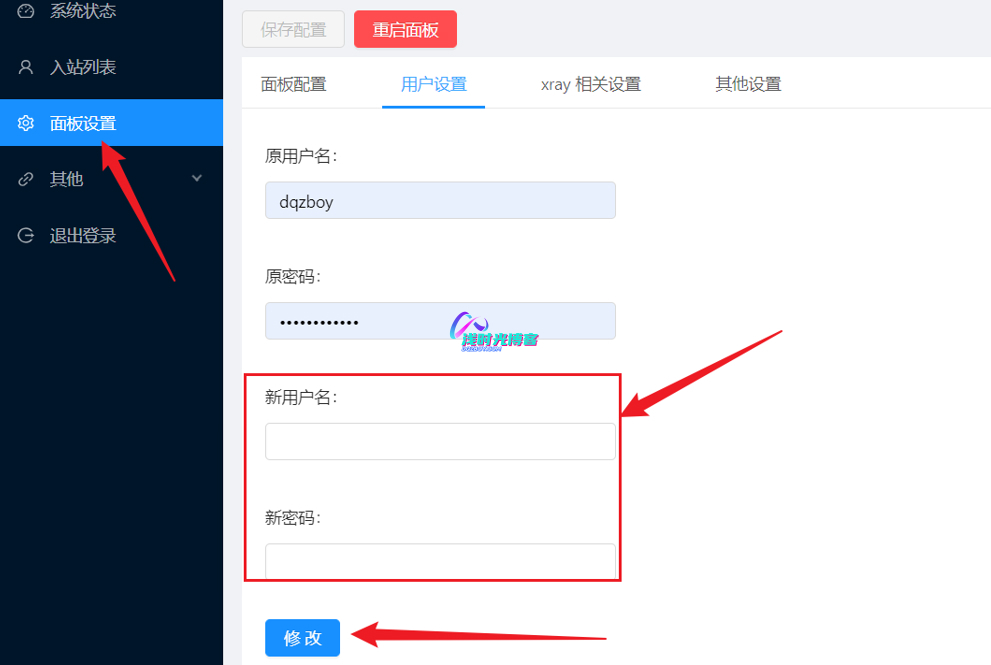Click the red 重启面板 button

(x=405, y=29)
